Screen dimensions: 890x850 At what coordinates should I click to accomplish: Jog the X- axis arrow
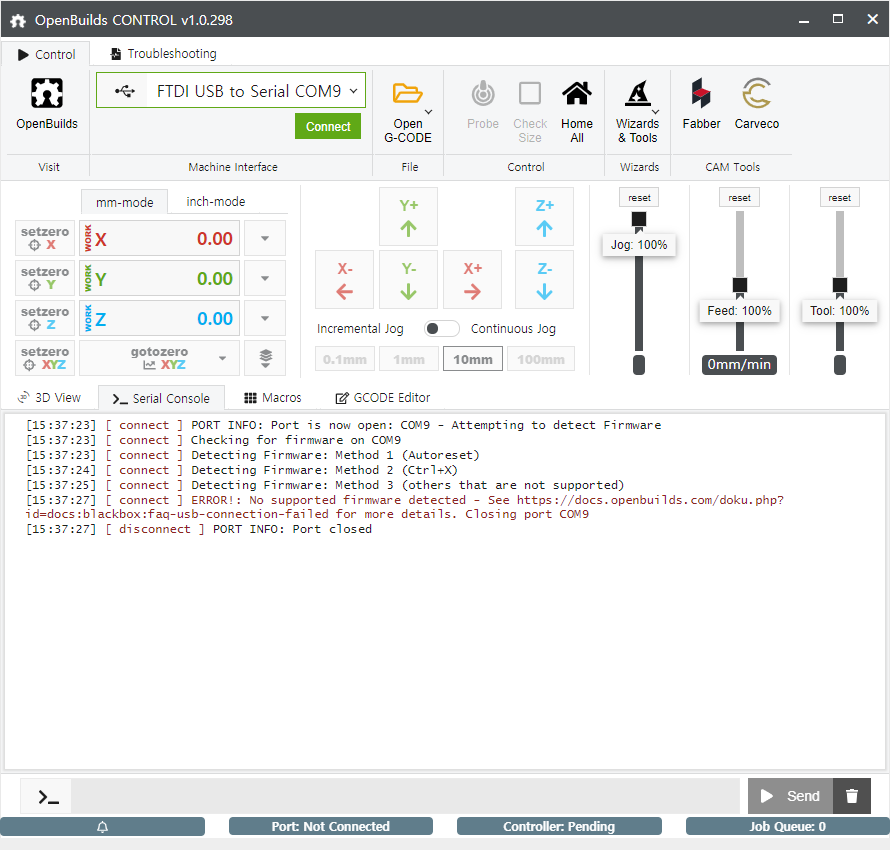tap(345, 280)
